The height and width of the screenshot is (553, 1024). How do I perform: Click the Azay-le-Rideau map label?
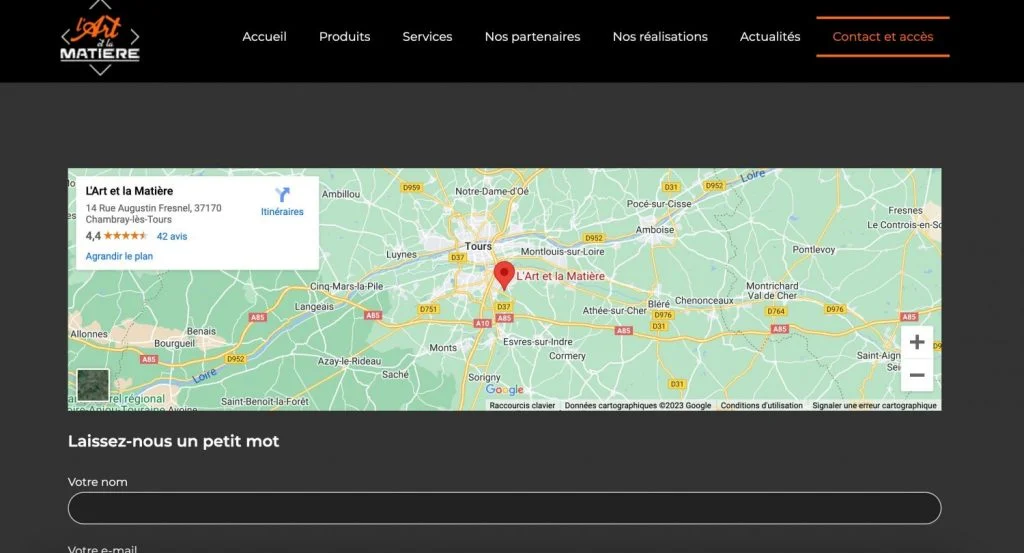(349, 361)
